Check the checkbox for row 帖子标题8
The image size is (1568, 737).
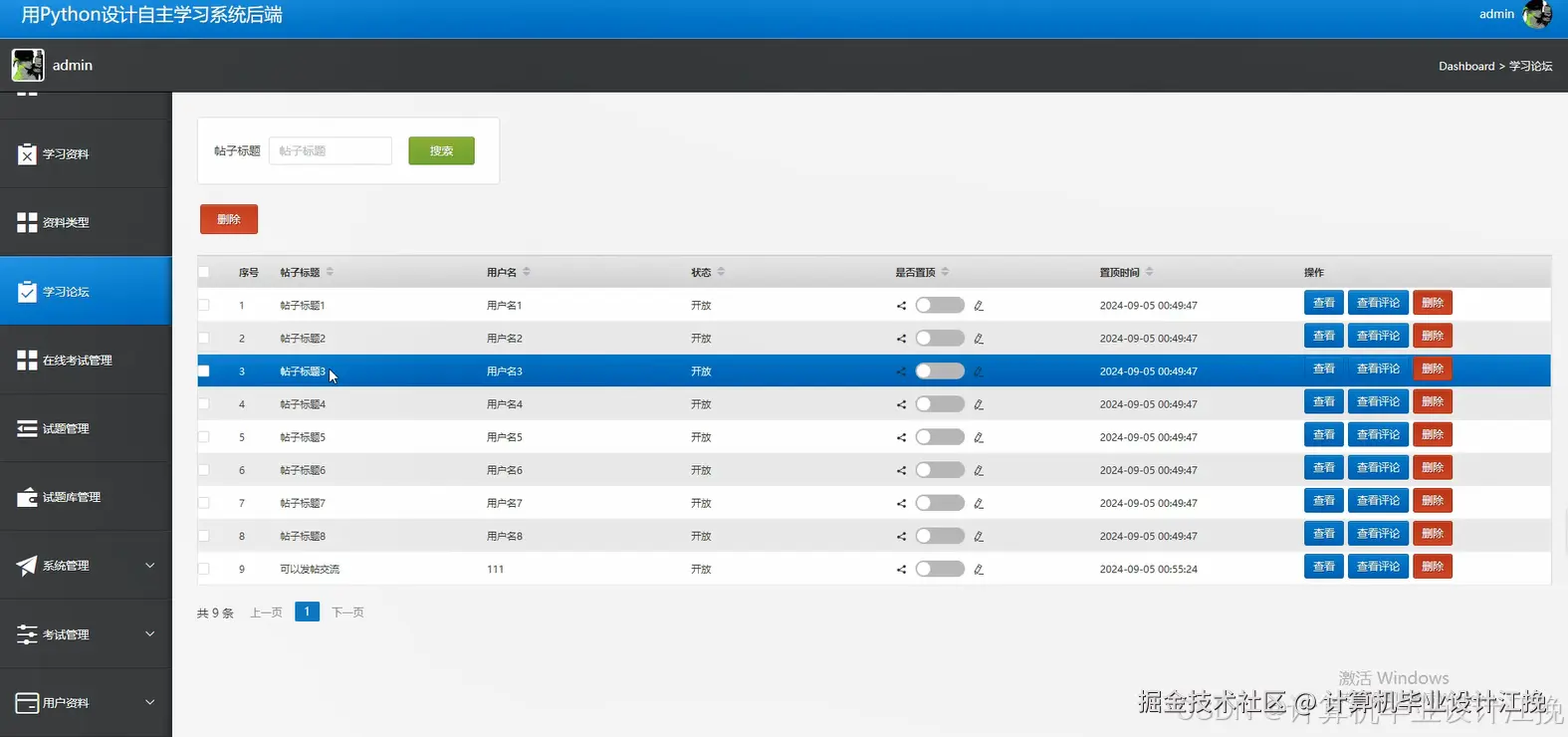click(x=204, y=535)
